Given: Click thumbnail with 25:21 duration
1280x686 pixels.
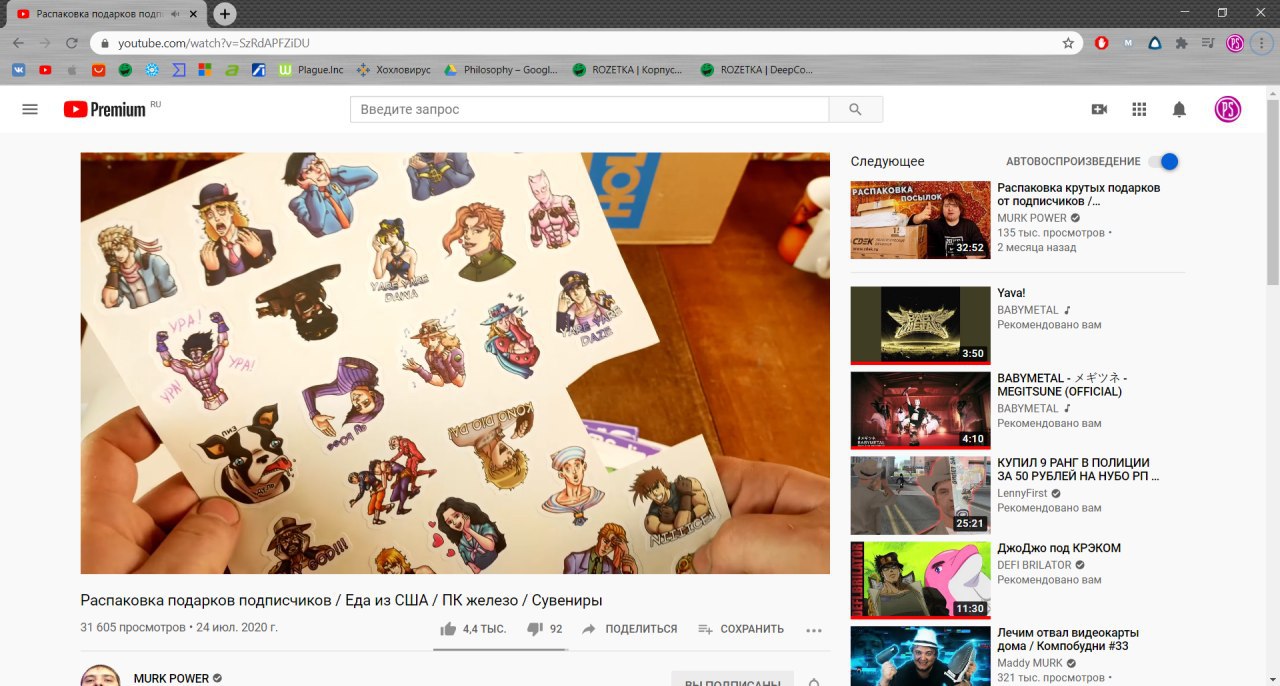Looking at the screenshot, I should pos(920,495).
